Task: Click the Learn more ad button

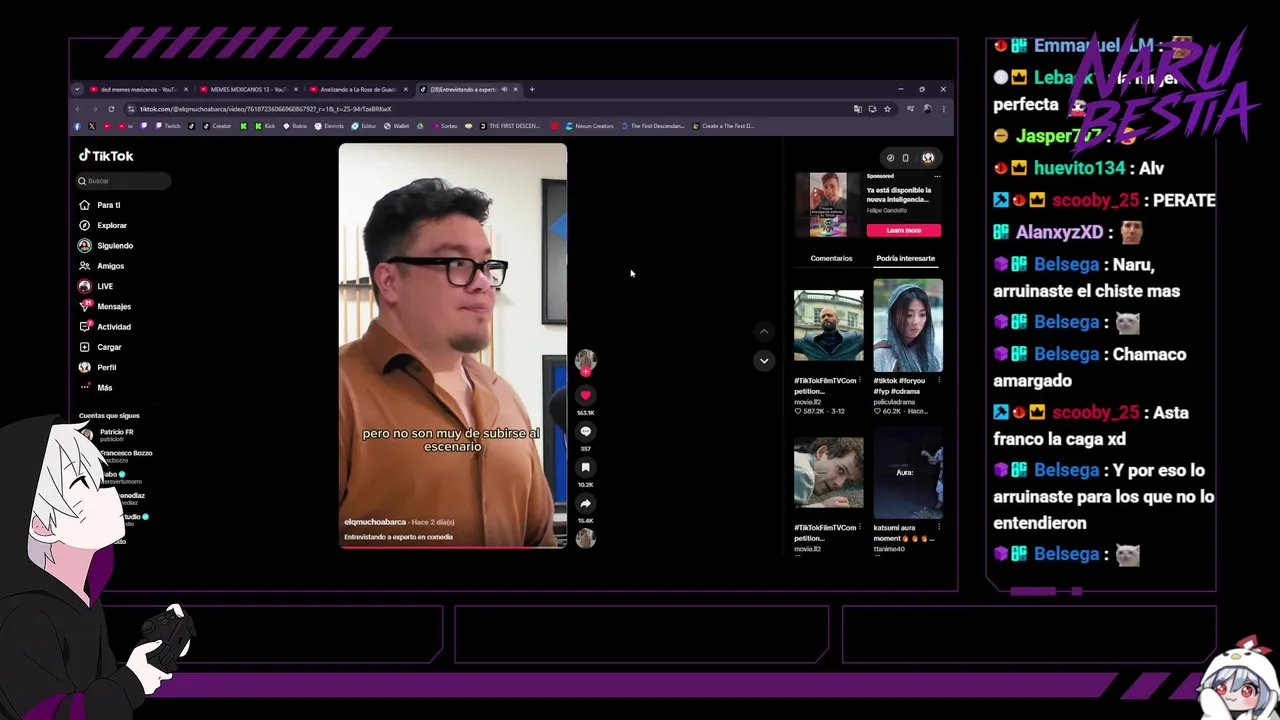Action: [903, 230]
